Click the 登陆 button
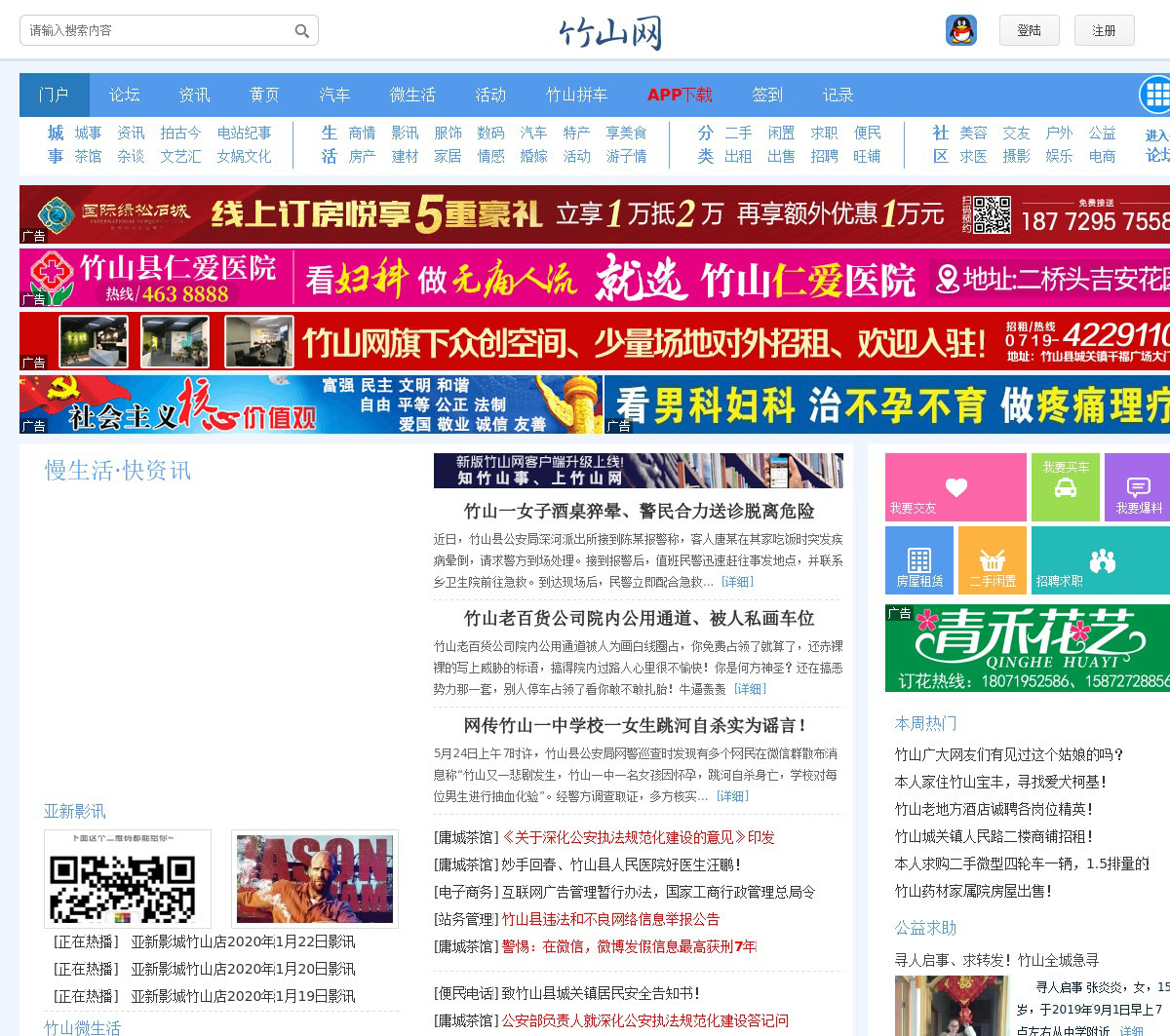 [x=1029, y=30]
